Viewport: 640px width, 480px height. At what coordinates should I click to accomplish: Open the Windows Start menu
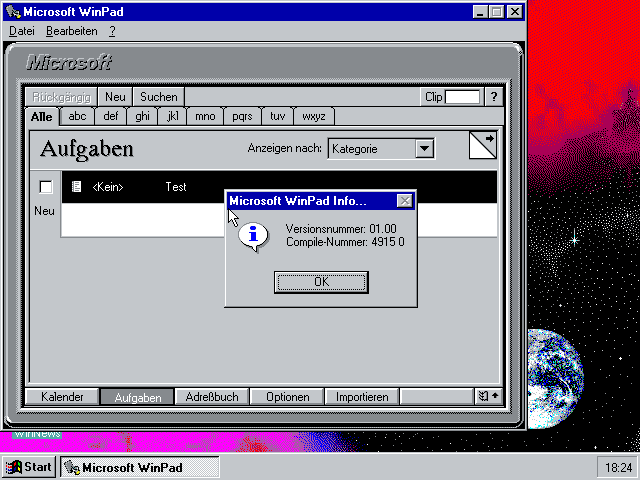[x=29, y=467]
